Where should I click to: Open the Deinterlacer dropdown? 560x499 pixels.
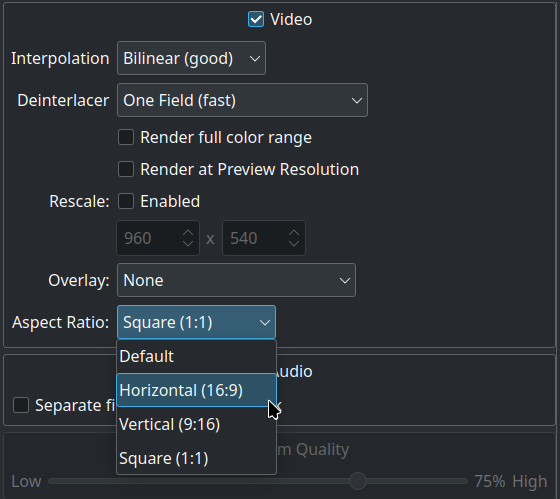point(242,100)
